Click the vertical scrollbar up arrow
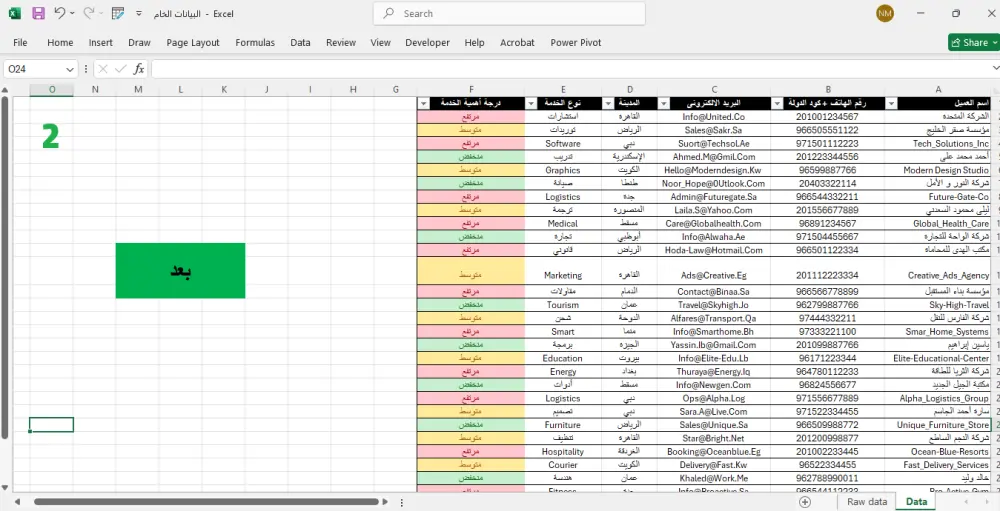1000x511 pixels. pyautogui.click(x=5, y=90)
